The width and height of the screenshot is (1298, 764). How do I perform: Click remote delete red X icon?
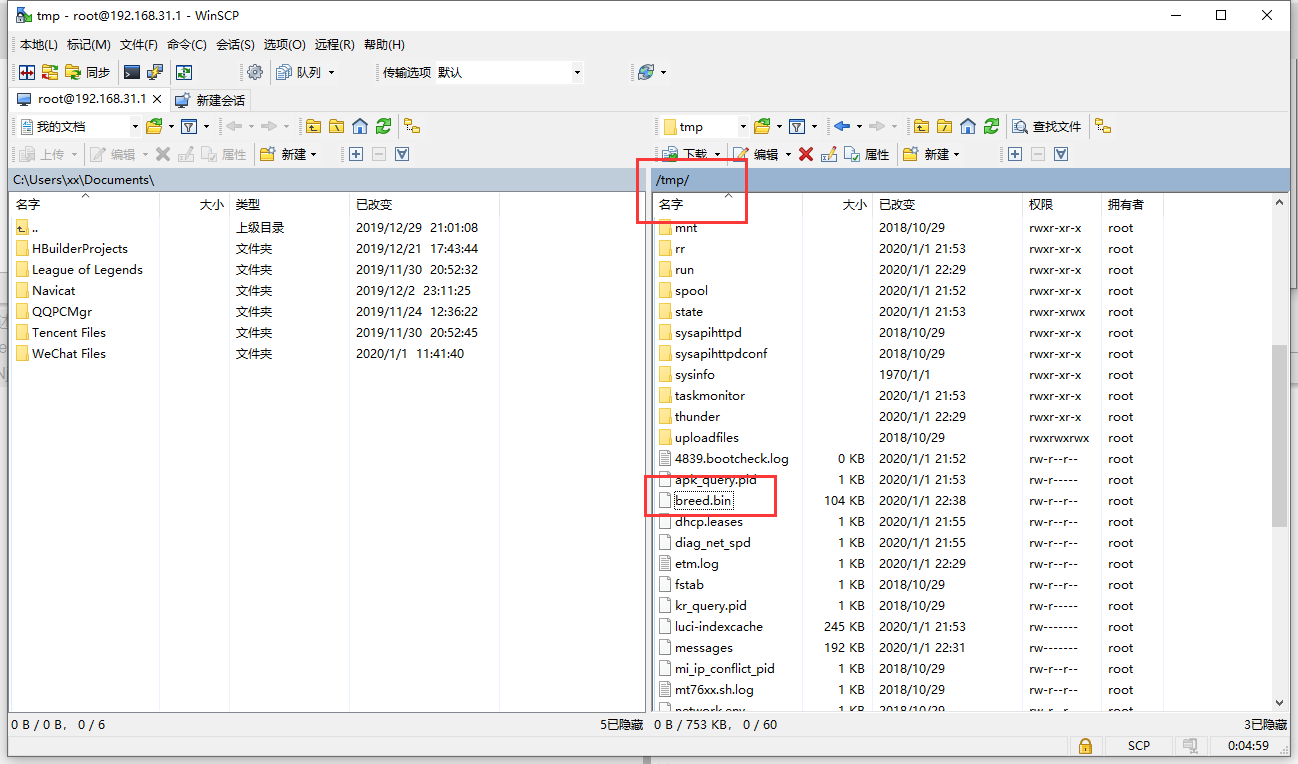coord(806,154)
